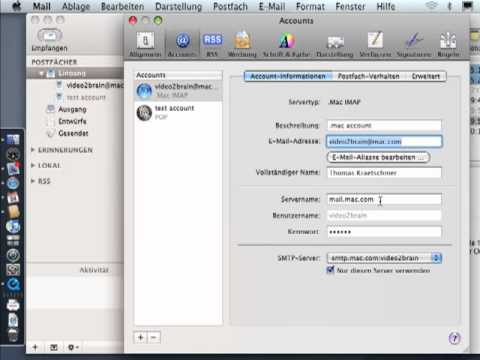Viewport: 480px width, 360px height.
Task: Click in the Benutzername field
Action: (384, 215)
